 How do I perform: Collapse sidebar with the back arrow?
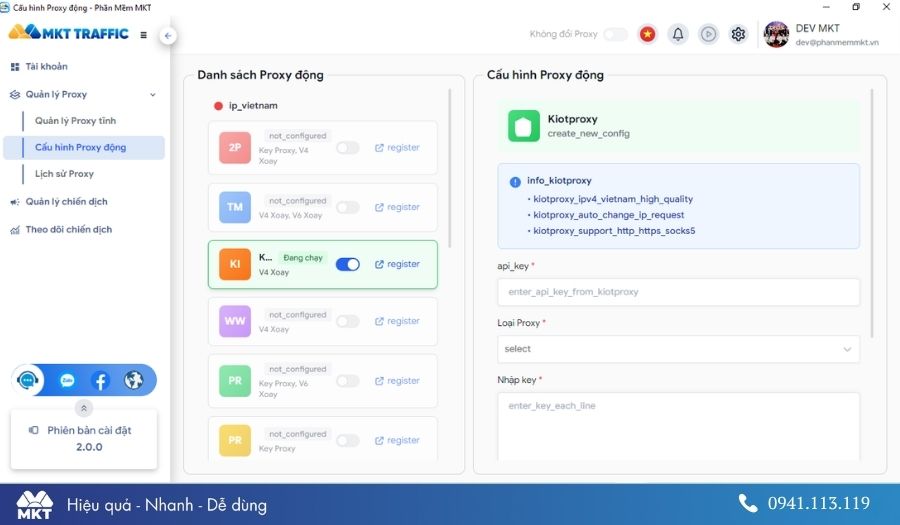point(168,35)
